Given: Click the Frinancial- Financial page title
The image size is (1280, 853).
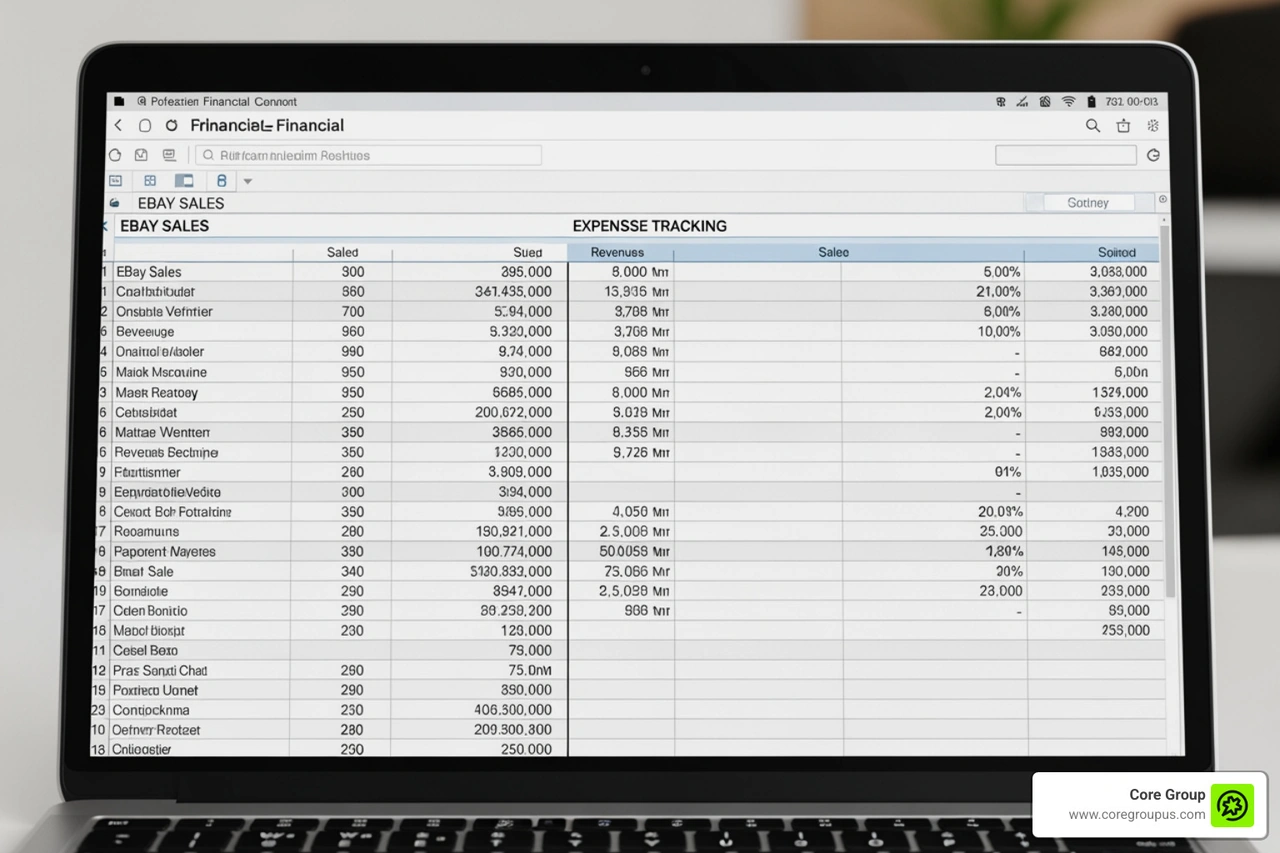Looking at the screenshot, I should tap(267, 126).
